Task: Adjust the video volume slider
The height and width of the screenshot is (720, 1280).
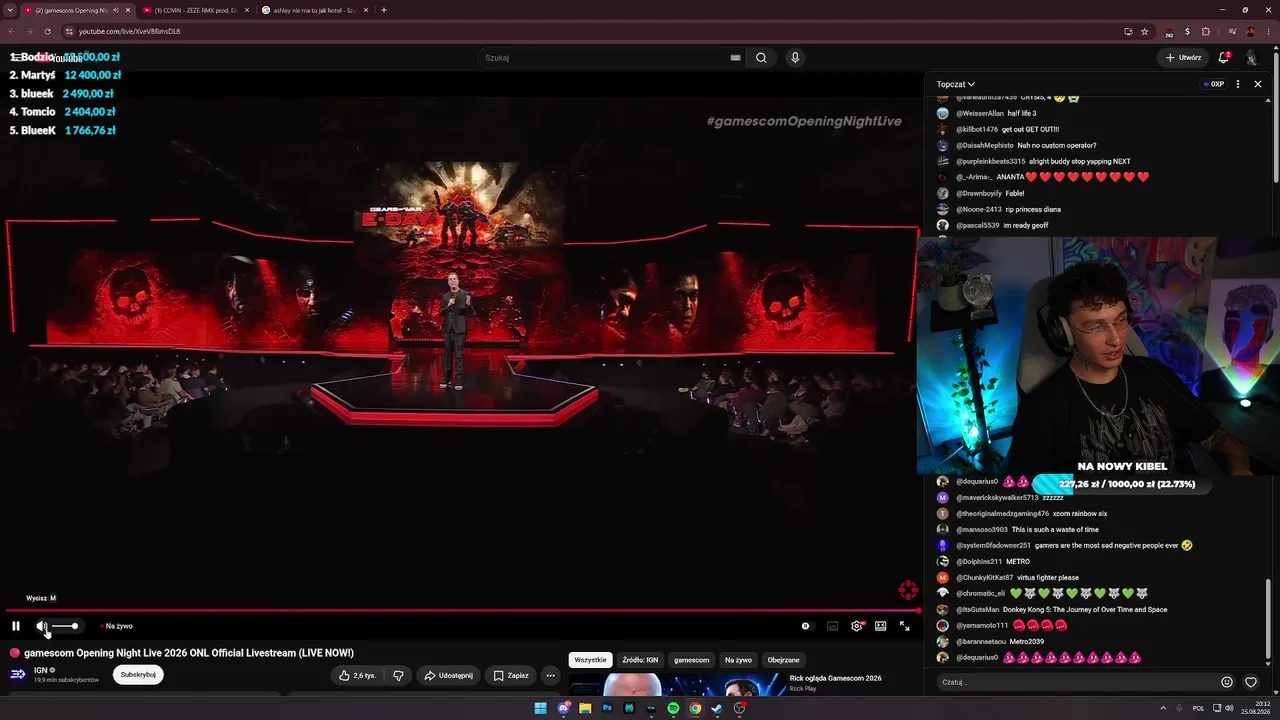Action: tap(65, 626)
